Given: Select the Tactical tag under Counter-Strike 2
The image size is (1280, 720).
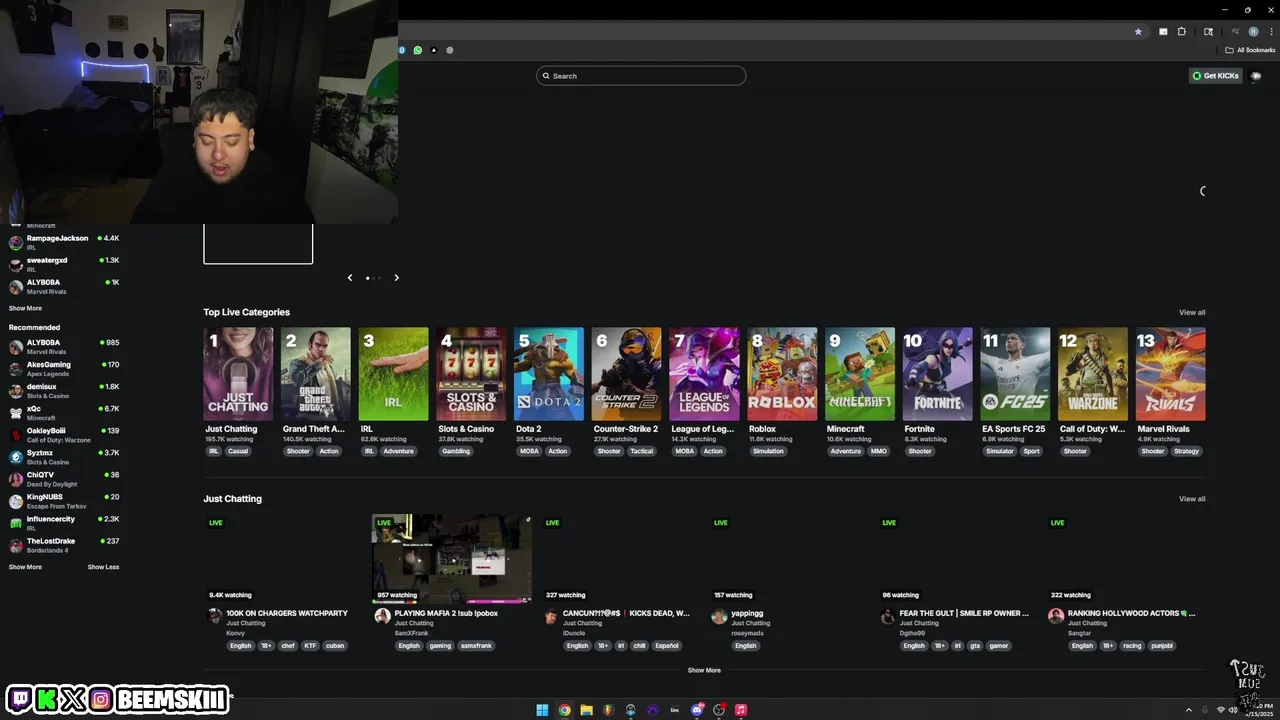Looking at the screenshot, I should pyautogui.click(x=642, y=451).
